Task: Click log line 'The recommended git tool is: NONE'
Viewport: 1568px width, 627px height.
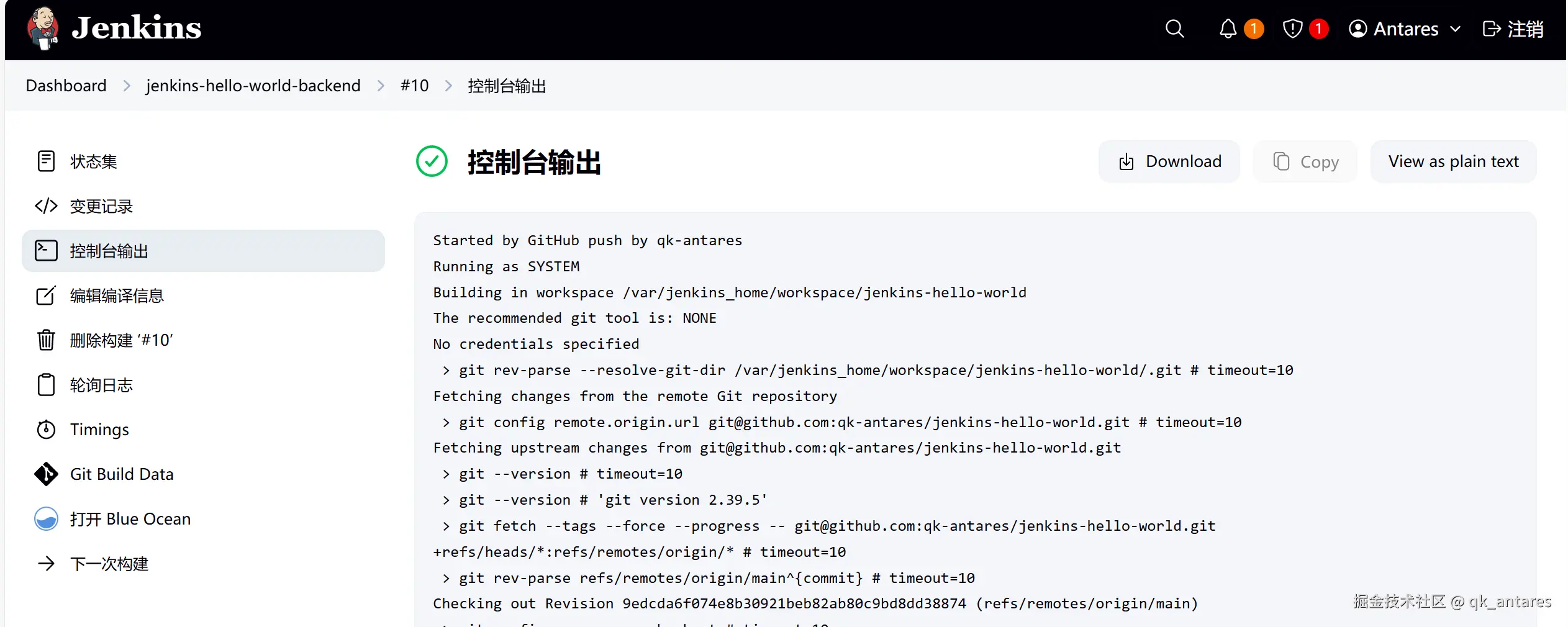Action: (574, 318)
